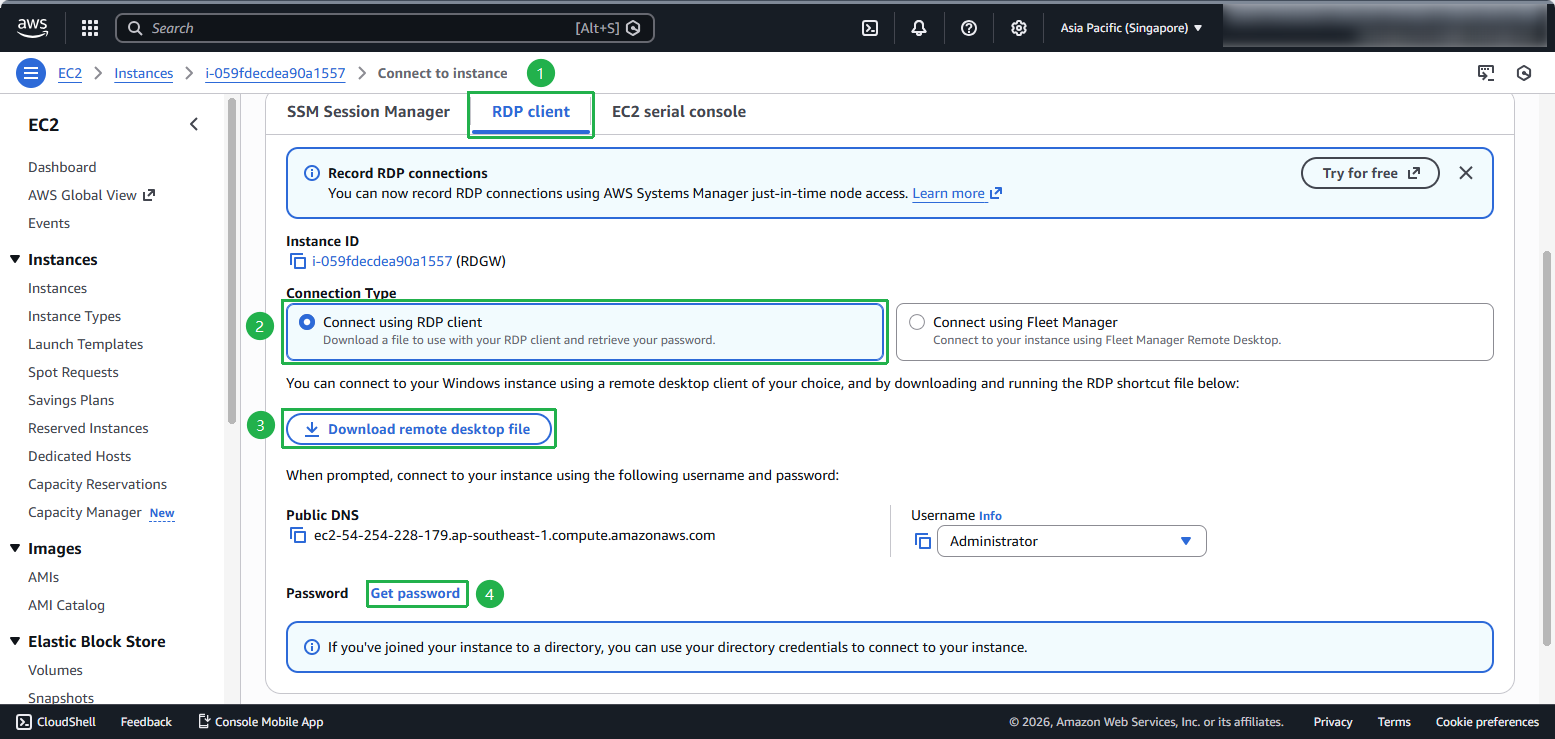The image size is (1555, 739).
Task: Select Connect using Fleet Manager option
Action: (x=917, y=322)
